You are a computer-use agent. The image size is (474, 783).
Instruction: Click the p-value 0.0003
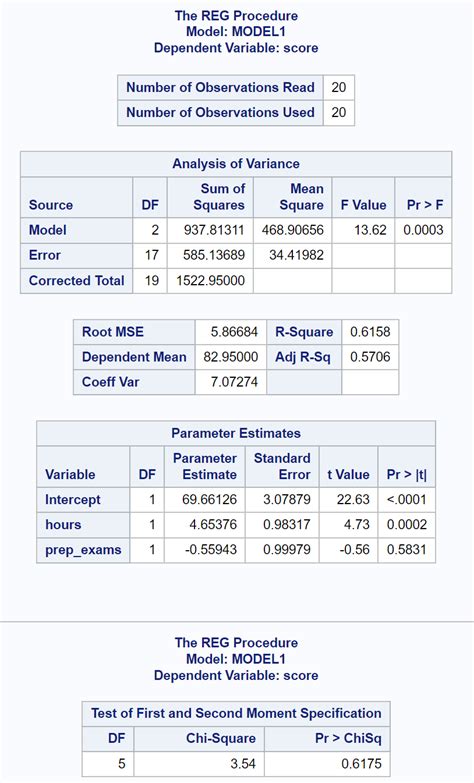pos(424,230)
